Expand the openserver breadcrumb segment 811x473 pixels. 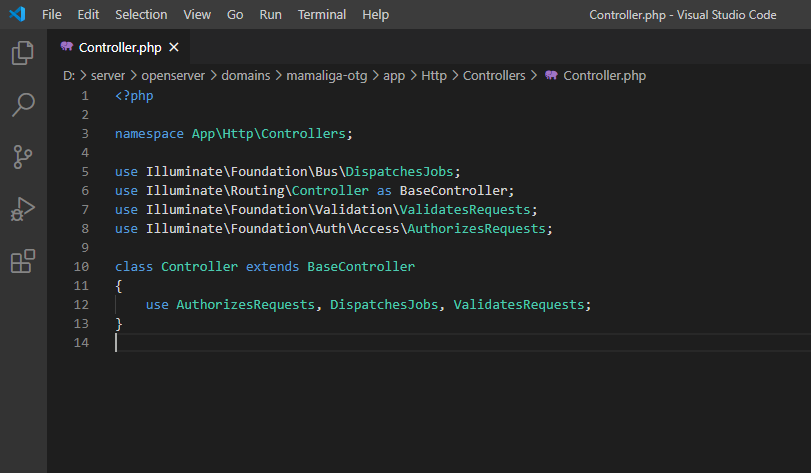point(174,75)
